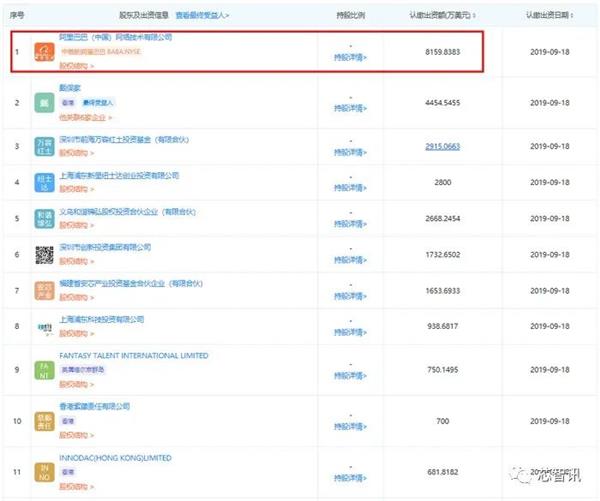Screen dimensions: 600x501
Task: Open 持股详情 for row 5 (2668.2454)
Action: point(351,224)
